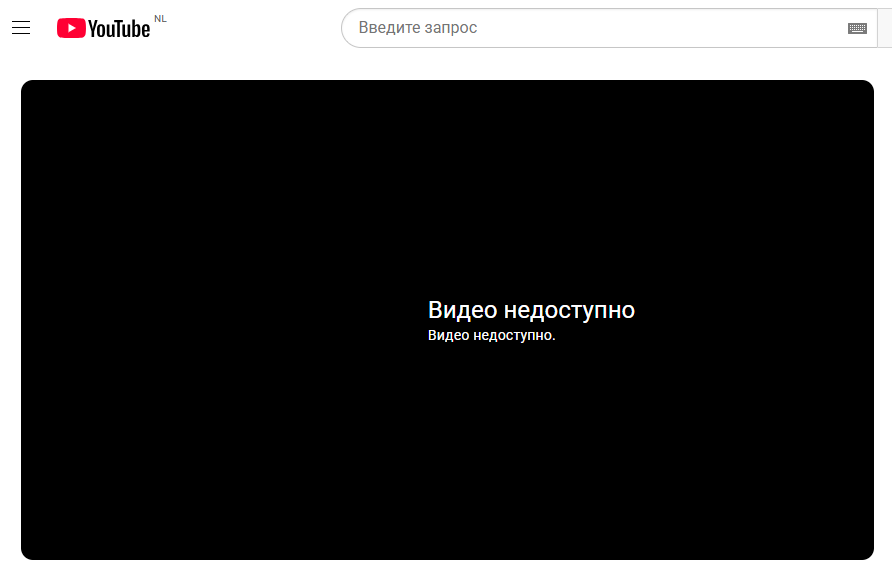Image resolution: width=892 pixels, height=572 pixels.
Task: Click the YouTube wordmark text
Action: (x=118, y=29)
